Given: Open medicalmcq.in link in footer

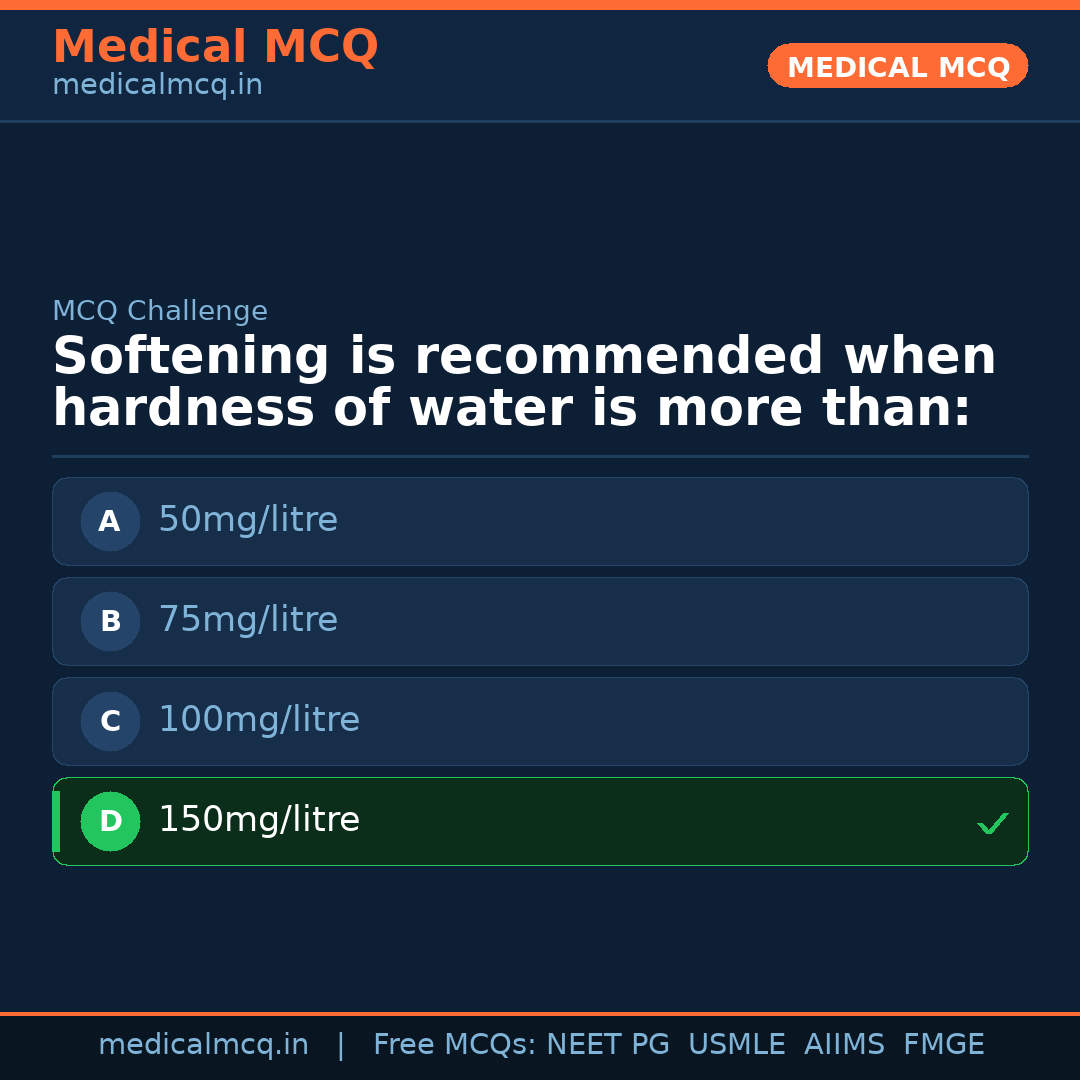Looking at the screenshot, I should (x=203, y=1045).
